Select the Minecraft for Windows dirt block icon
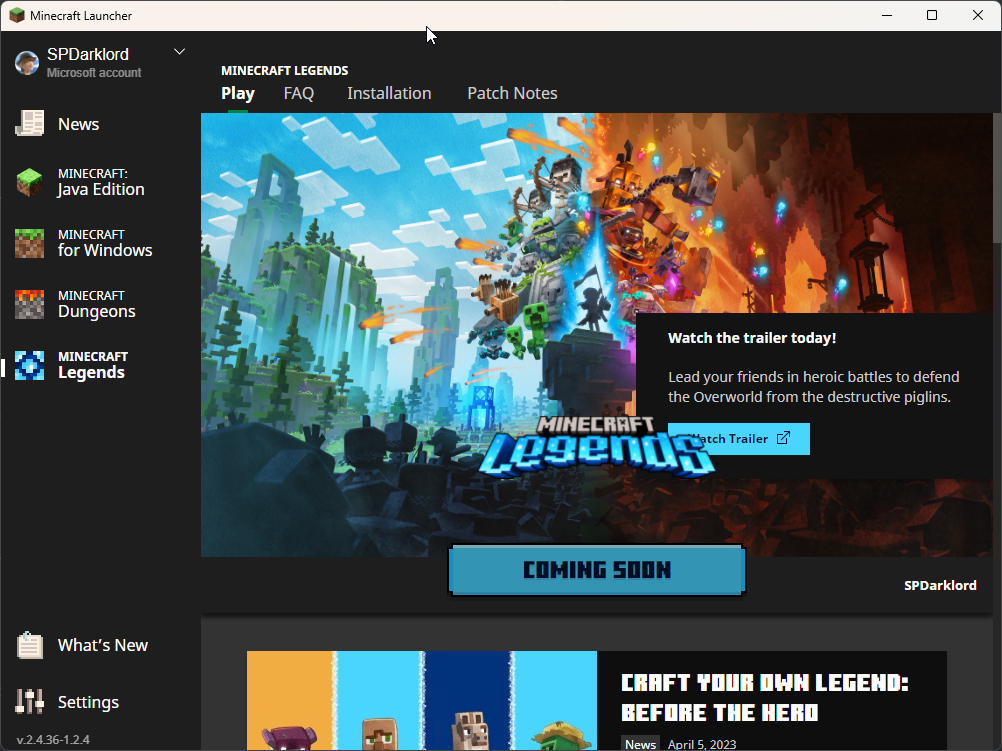The height and width of the screenshot is (751, 1002). (x=29, y=244)
